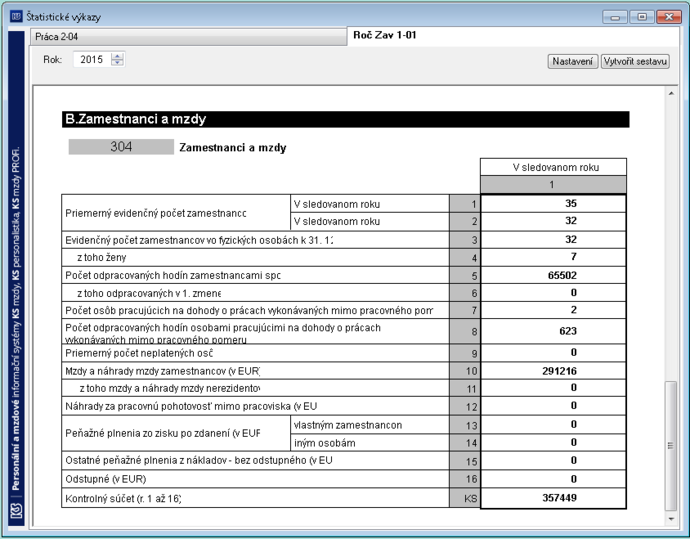690x539 pixels.
Task: Click Počet osôb pracujúcich na dohody label
Action: tap(249, 311)
